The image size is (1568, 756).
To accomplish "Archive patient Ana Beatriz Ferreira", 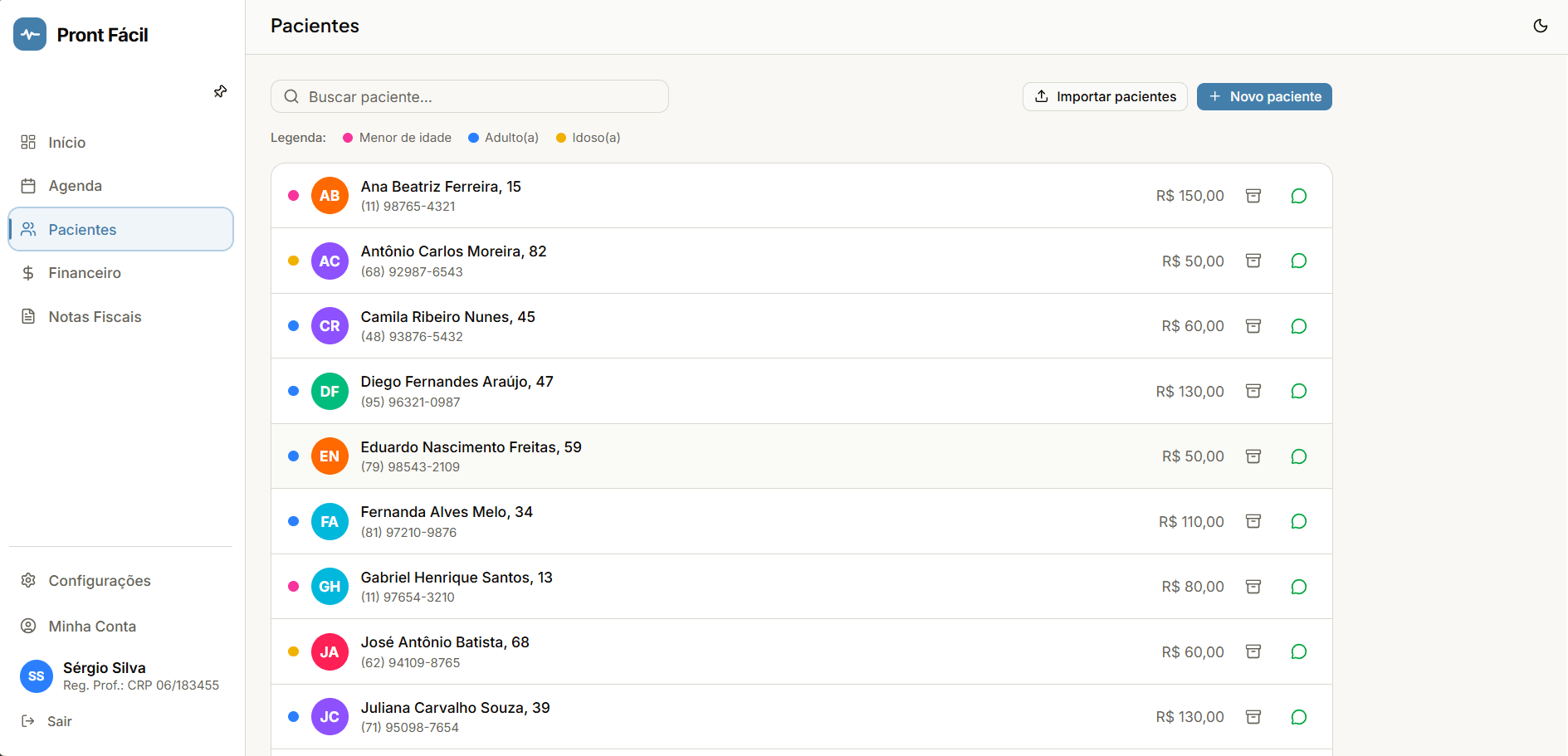I will pos(1253,196).
